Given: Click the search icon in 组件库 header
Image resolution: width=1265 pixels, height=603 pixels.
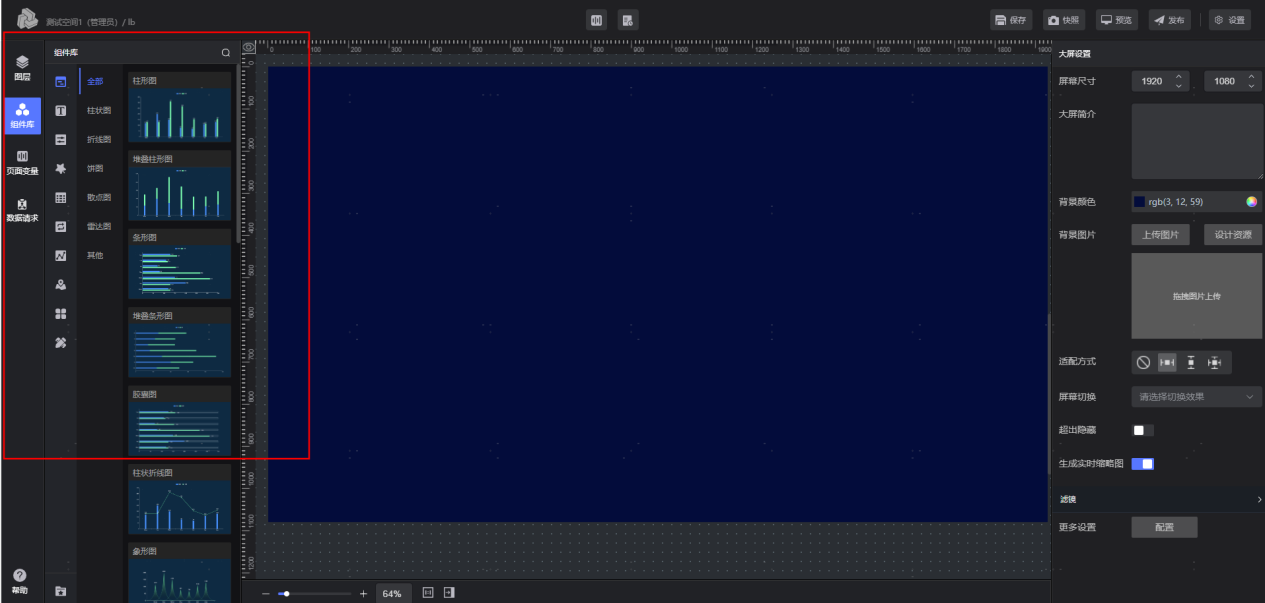Looking at the screenshot, I should (226, 52).
